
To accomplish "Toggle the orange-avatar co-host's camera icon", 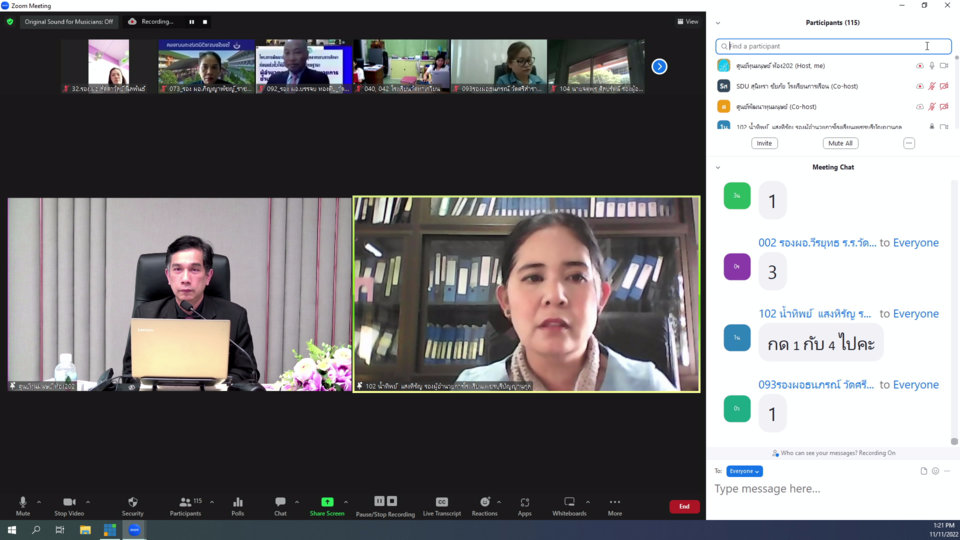I will point(944,107).
